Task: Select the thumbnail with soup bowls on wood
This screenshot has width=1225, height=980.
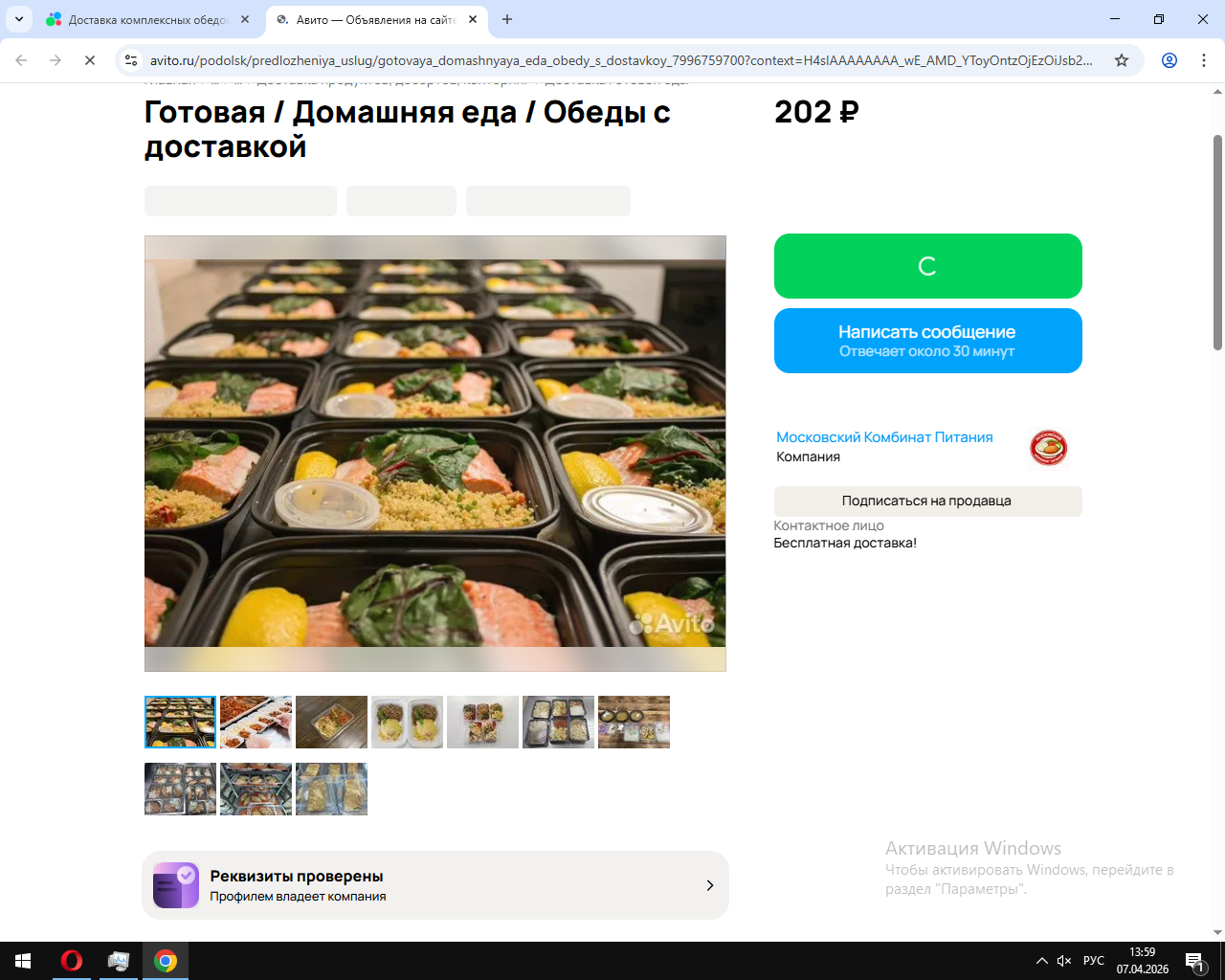Action: (x=634, y=722)
